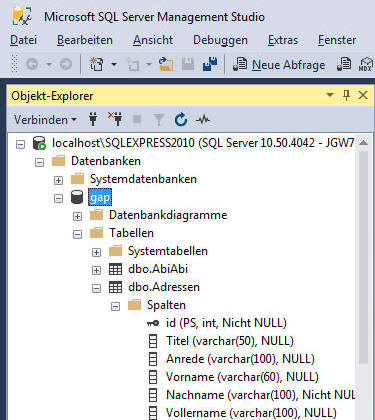Click the navigate back arrow in toolbar
The image size is (375, 420).
(x=32, y=64)
